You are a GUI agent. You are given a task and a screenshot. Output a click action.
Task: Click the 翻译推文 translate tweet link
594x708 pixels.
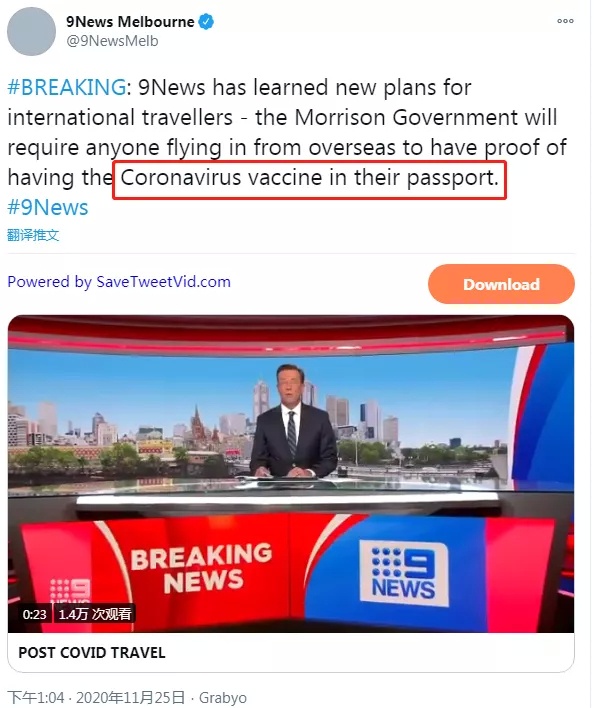pos(33,235)
